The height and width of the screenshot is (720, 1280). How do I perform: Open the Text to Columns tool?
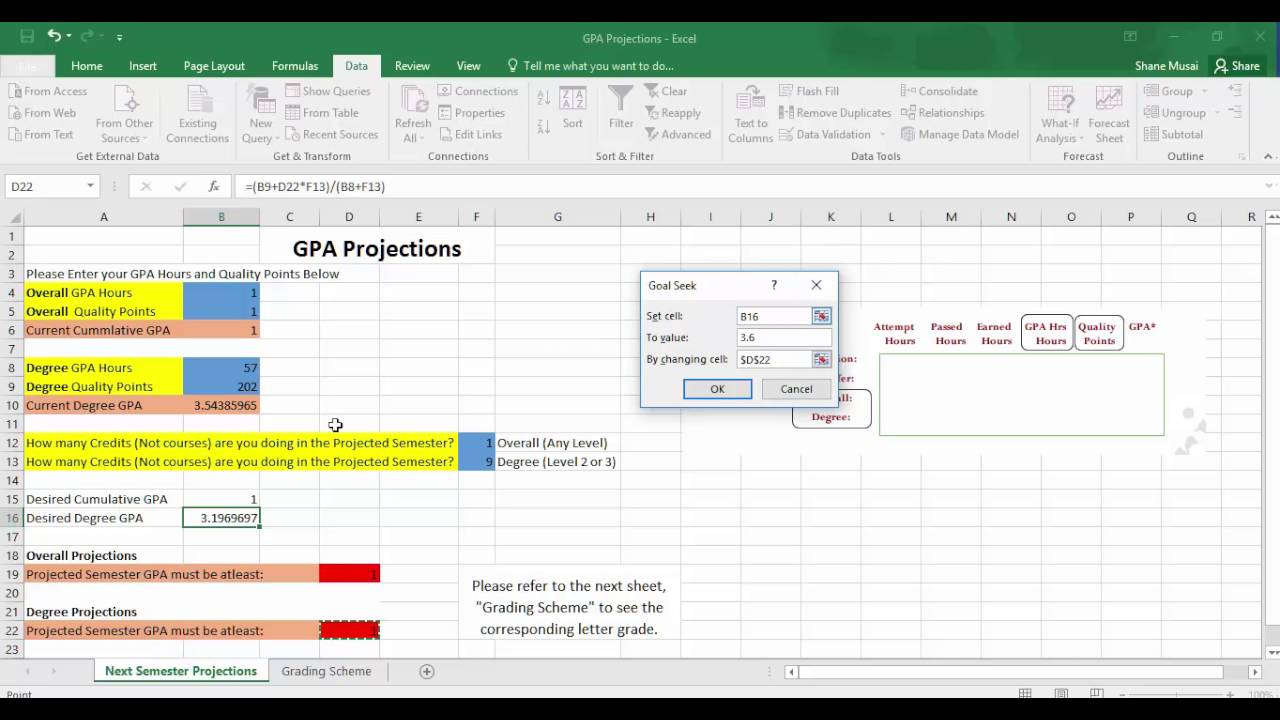click(749, 113)
